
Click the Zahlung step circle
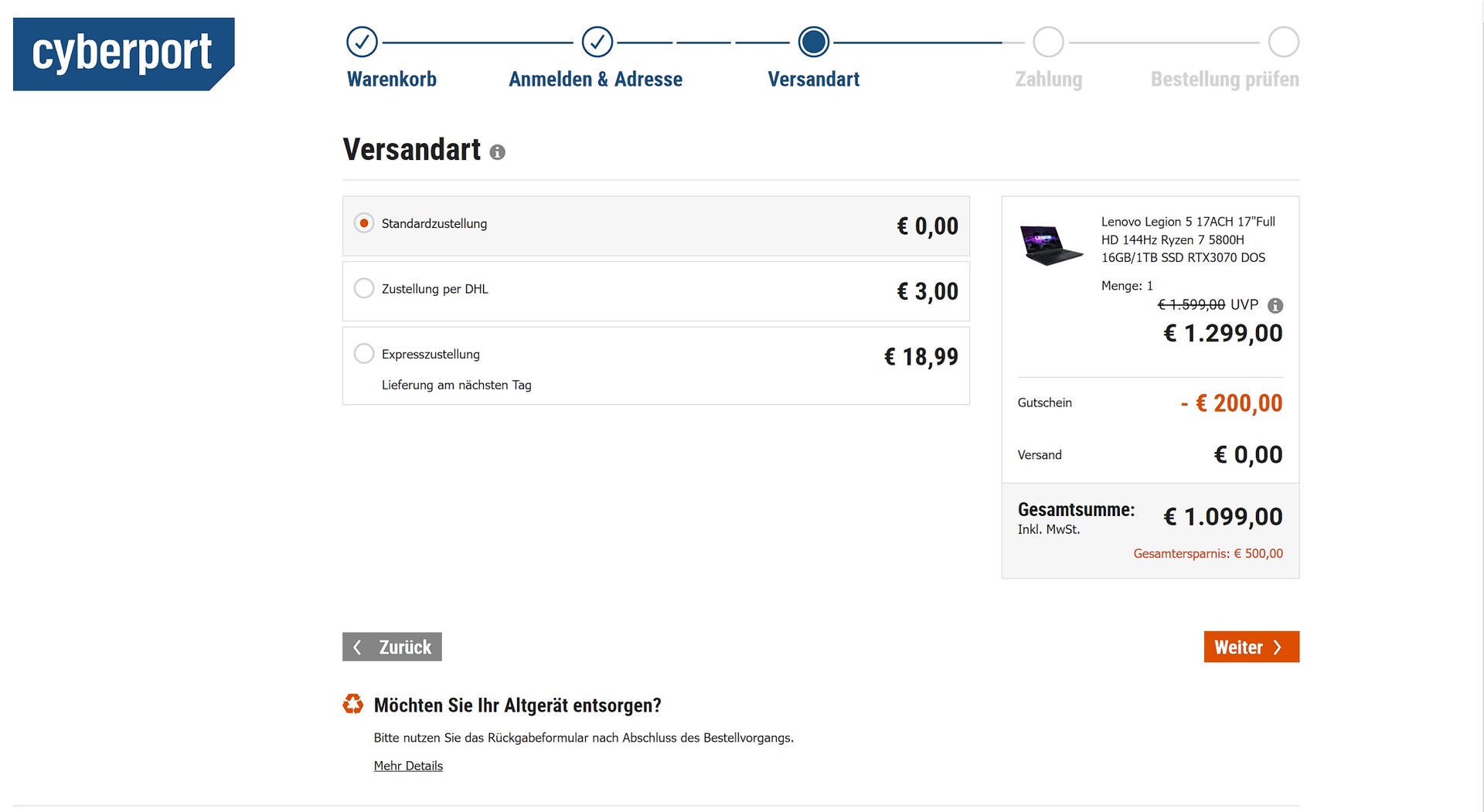click(x=1048, y=42)
